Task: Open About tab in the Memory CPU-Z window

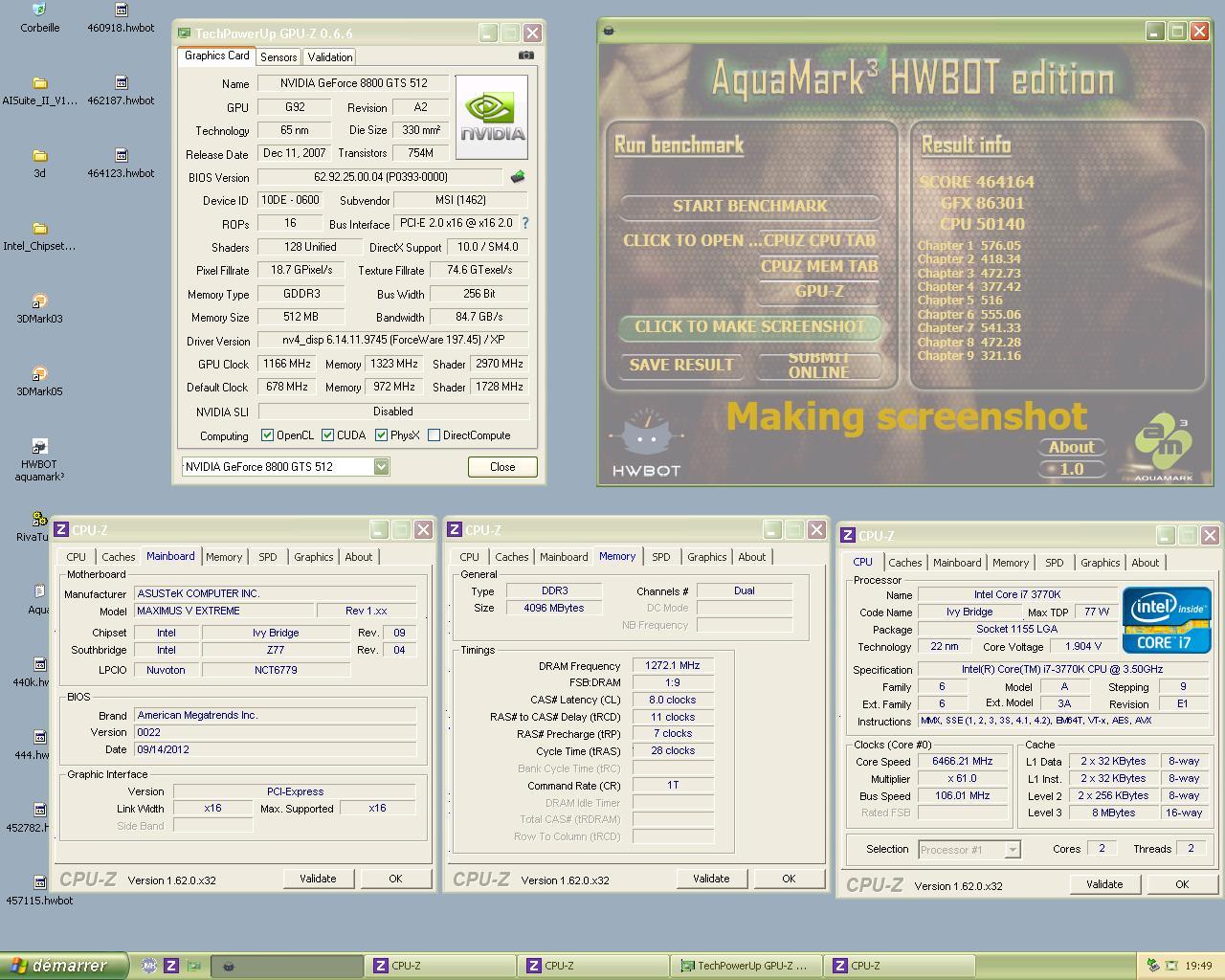Action: [x=751, y=557]
